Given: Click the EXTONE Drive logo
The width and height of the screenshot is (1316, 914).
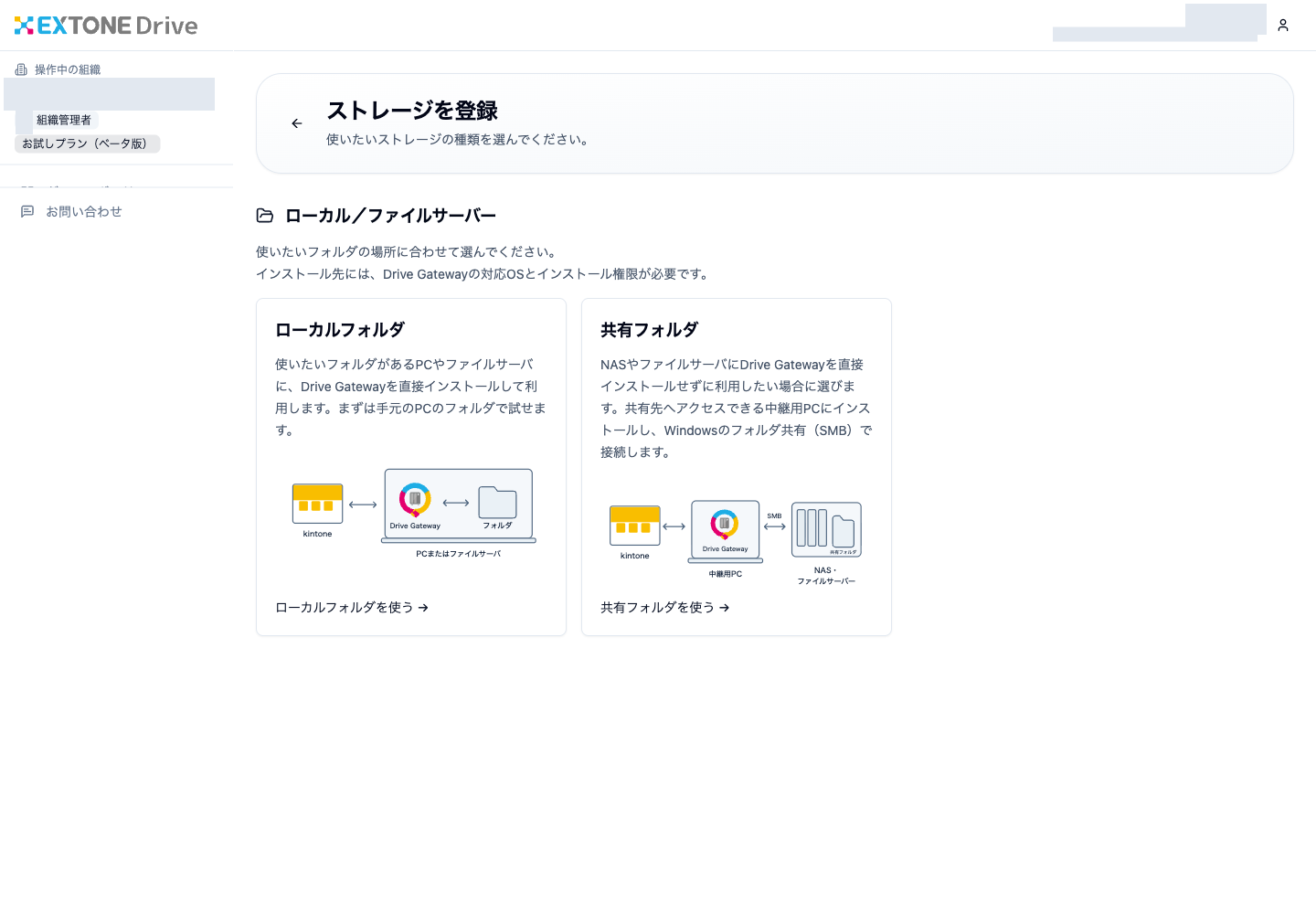Looking at the screenshot, I should coord(106,26).
